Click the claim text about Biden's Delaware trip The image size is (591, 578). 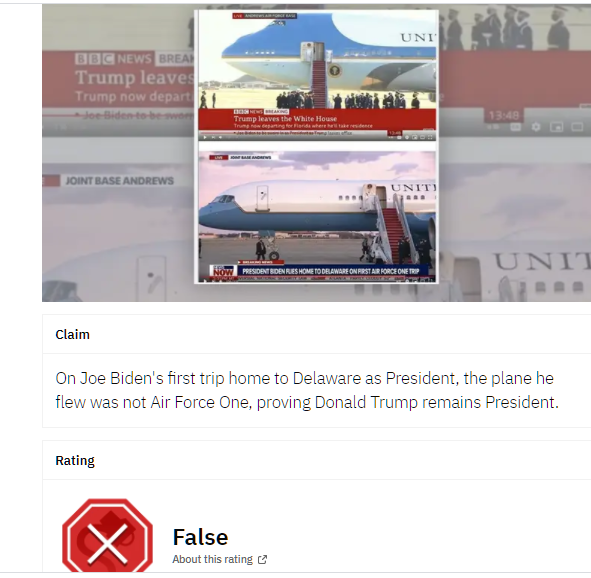(307, 390)
